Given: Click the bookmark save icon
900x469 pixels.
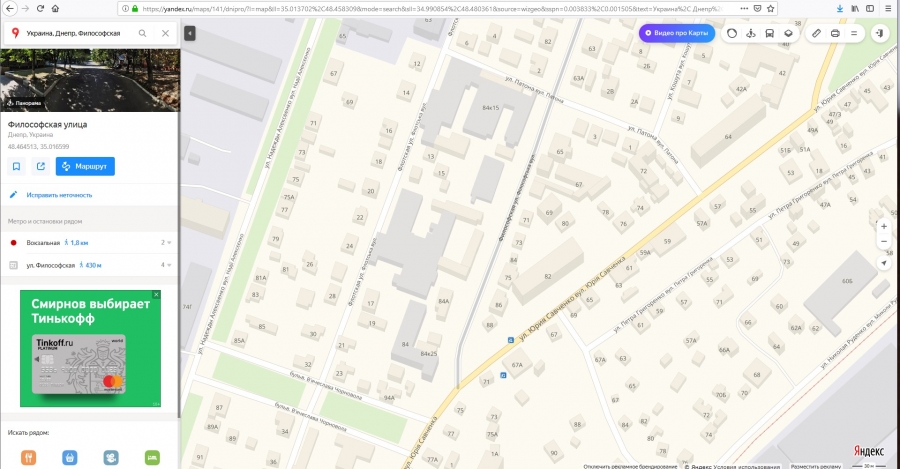Looking at the screenshot, I should point(16,166).
